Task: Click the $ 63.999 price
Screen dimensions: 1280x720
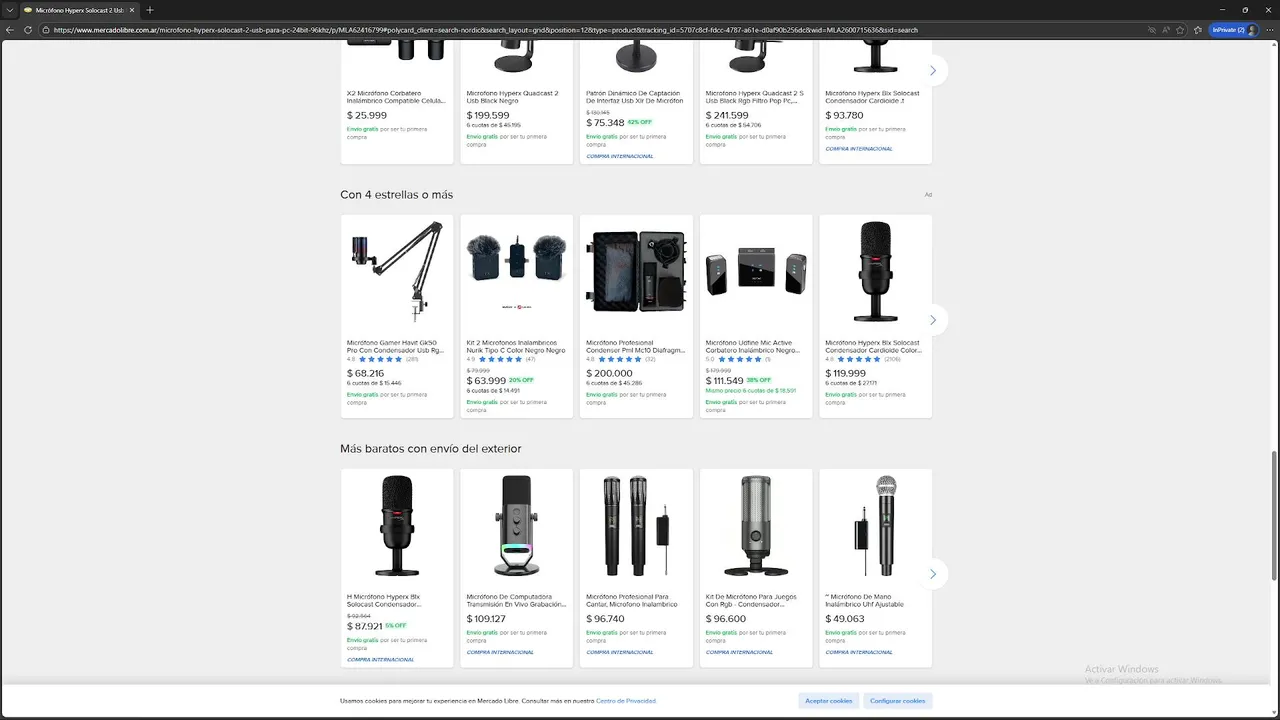Action: (x=486, y=381)
